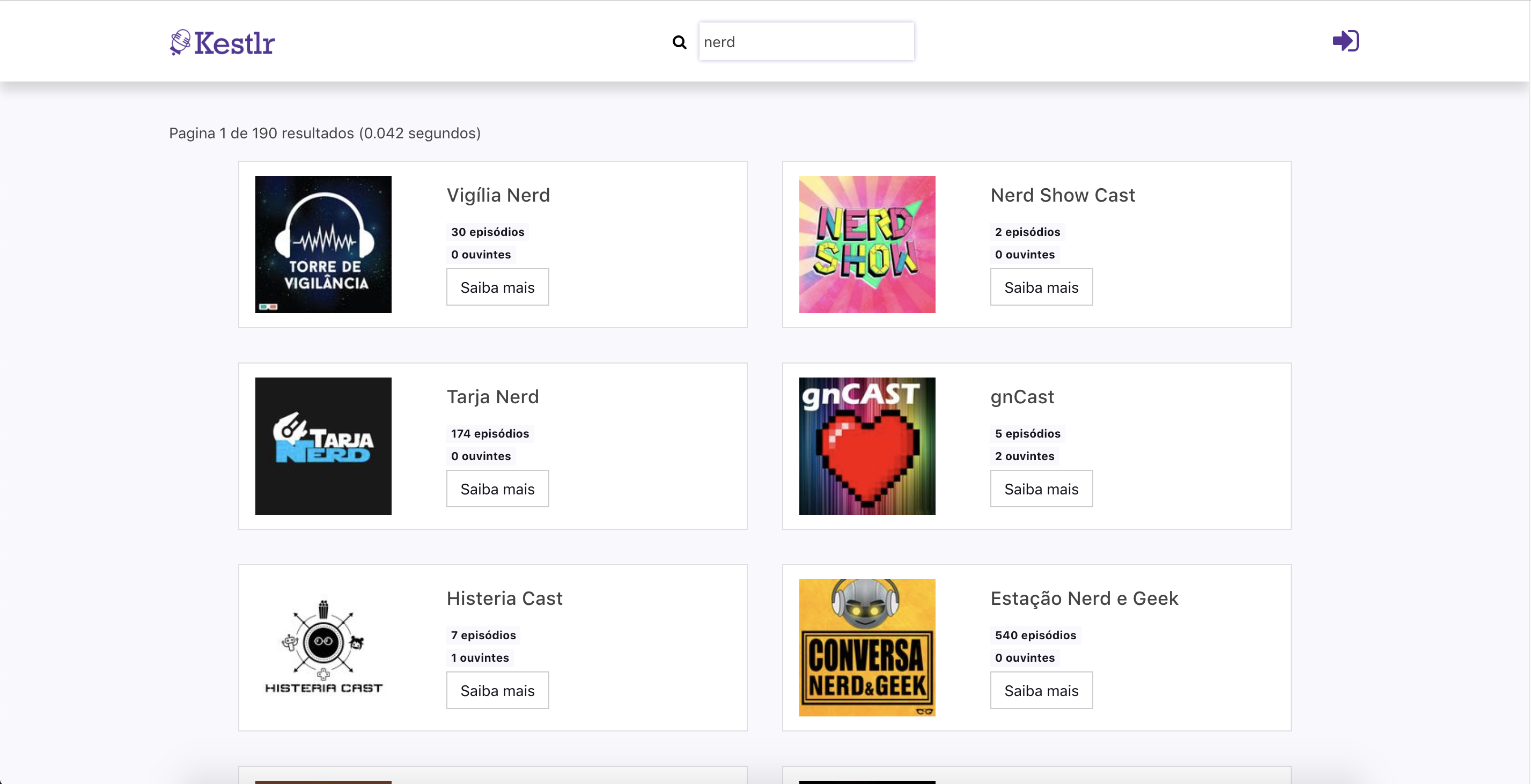This screenshot has height=784, width=1531.
Task: Click the 1 ouvintes badge on Histeria Cast
Action: (480, 657)
